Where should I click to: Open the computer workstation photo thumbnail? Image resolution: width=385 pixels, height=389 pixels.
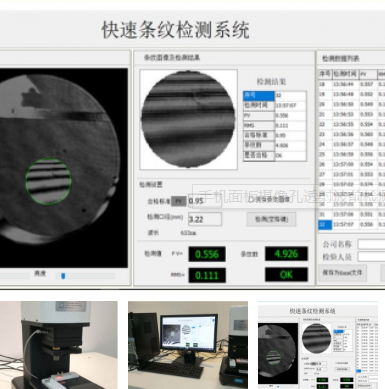point(188,345)
